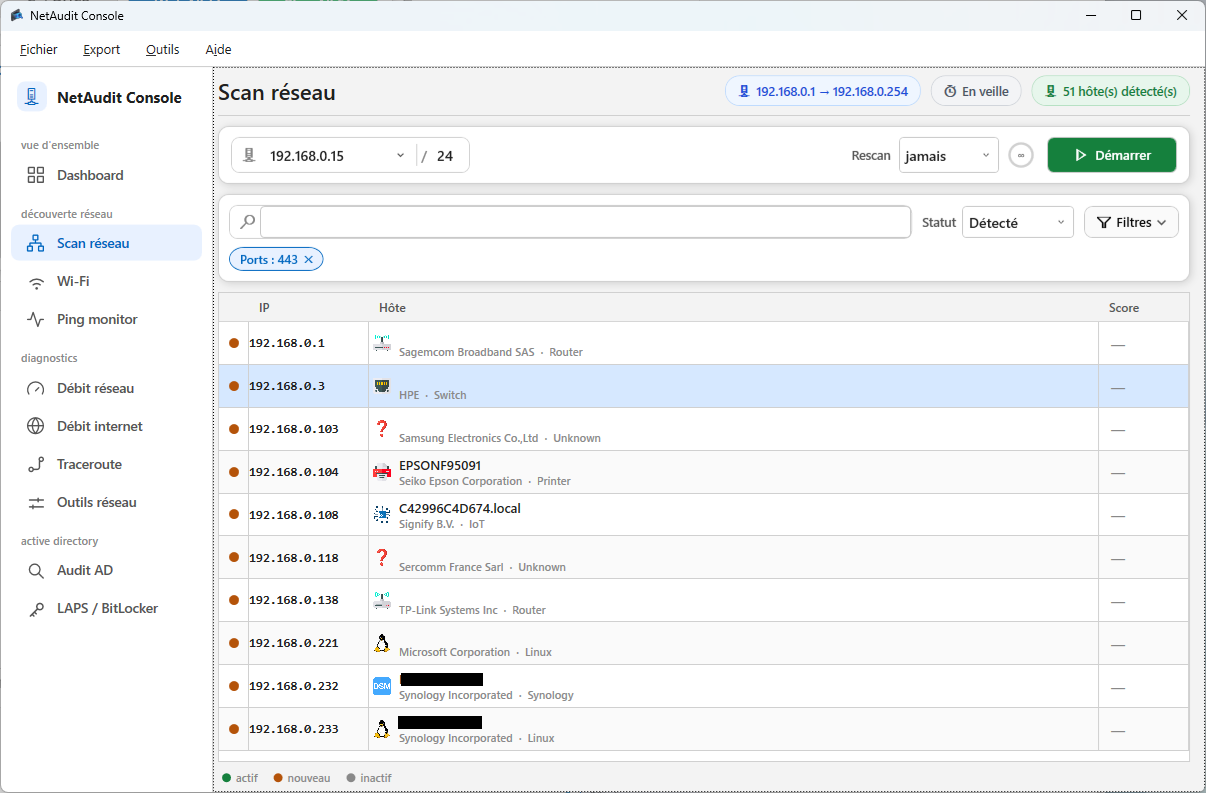Click the Audit AD magnifier icon

pyautogui.click(x=36, y=571)
